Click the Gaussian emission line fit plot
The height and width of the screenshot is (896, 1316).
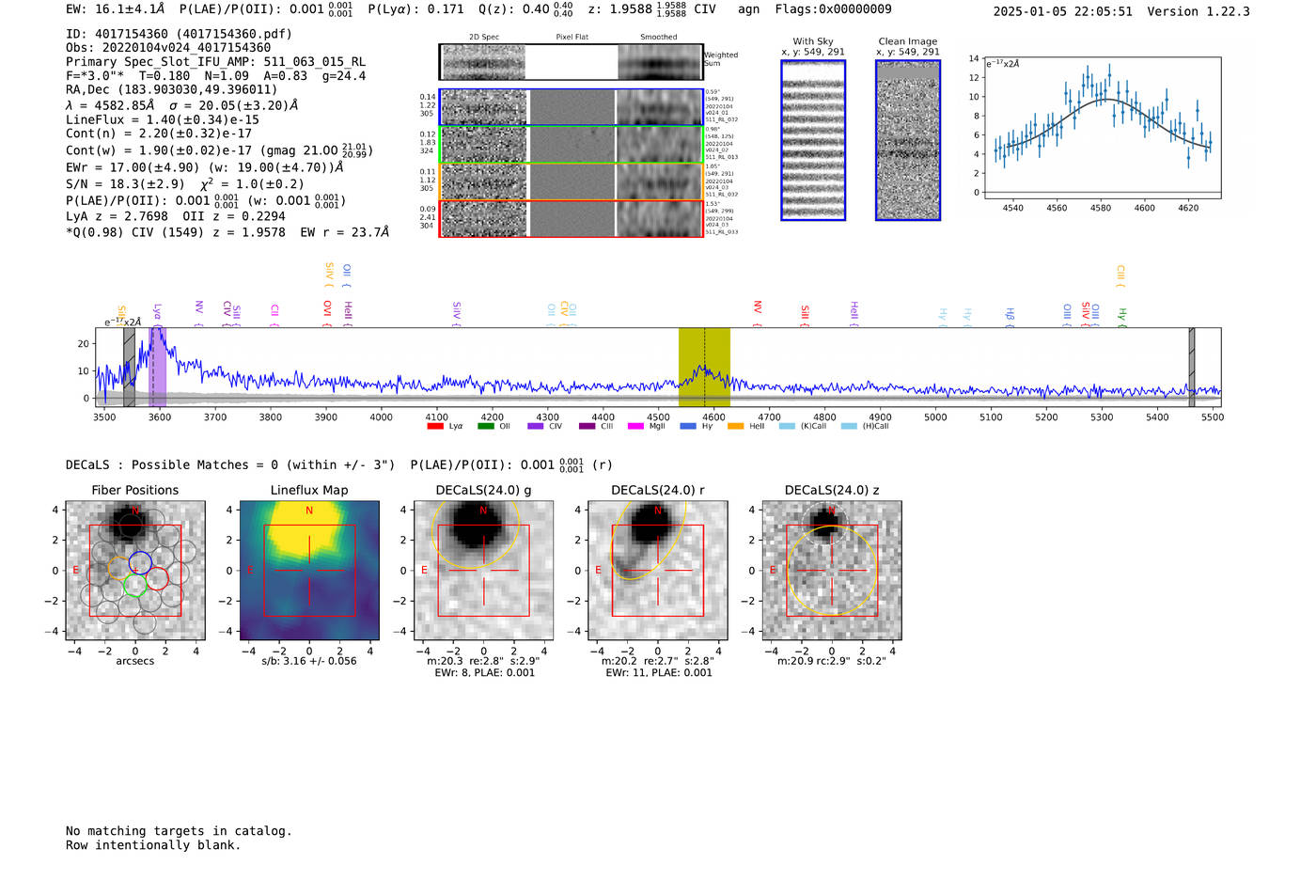click(1102, 128)
